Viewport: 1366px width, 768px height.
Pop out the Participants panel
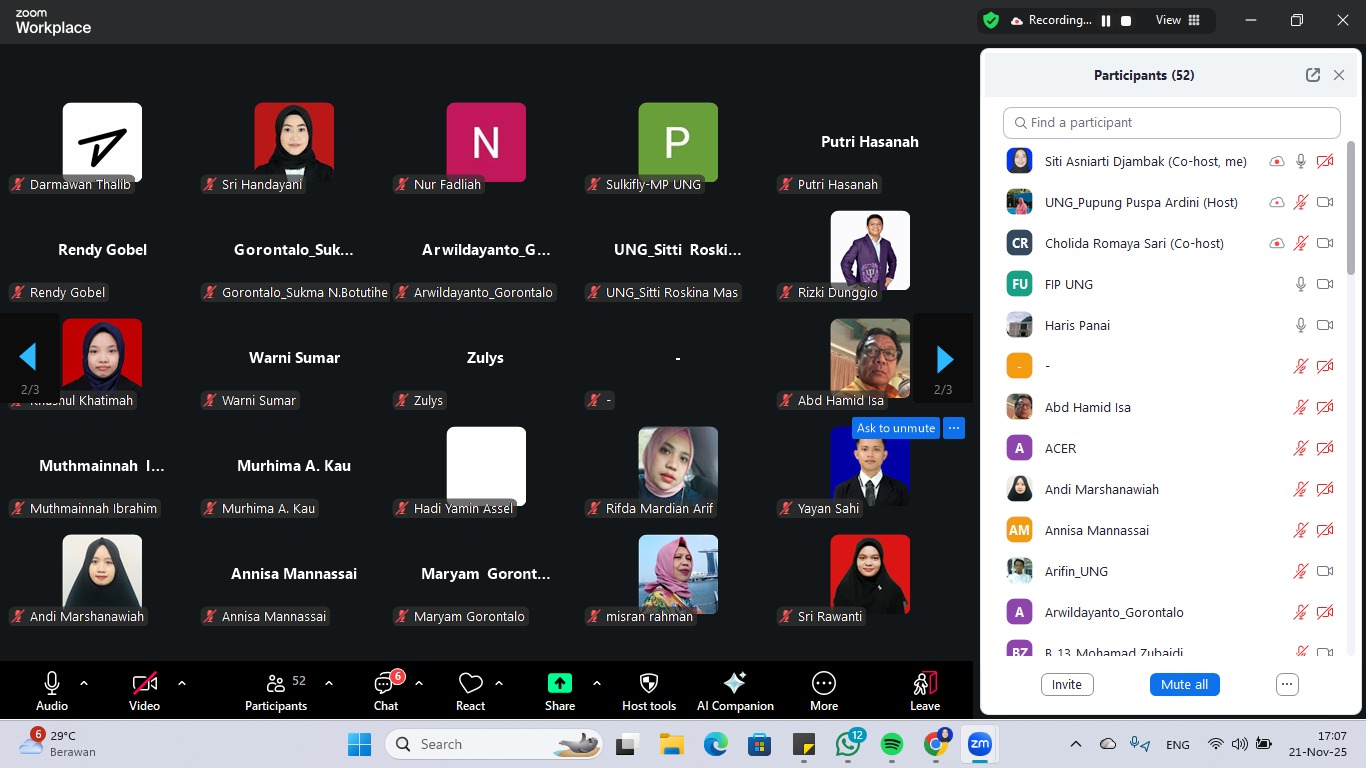pyautogui.click(x=1313, y=75)
